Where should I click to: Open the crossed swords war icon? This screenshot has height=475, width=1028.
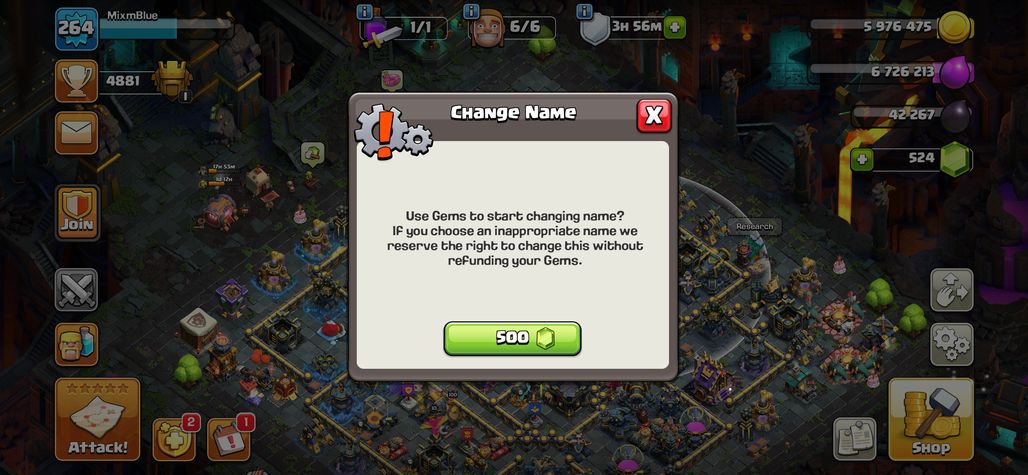pos(76,290)
